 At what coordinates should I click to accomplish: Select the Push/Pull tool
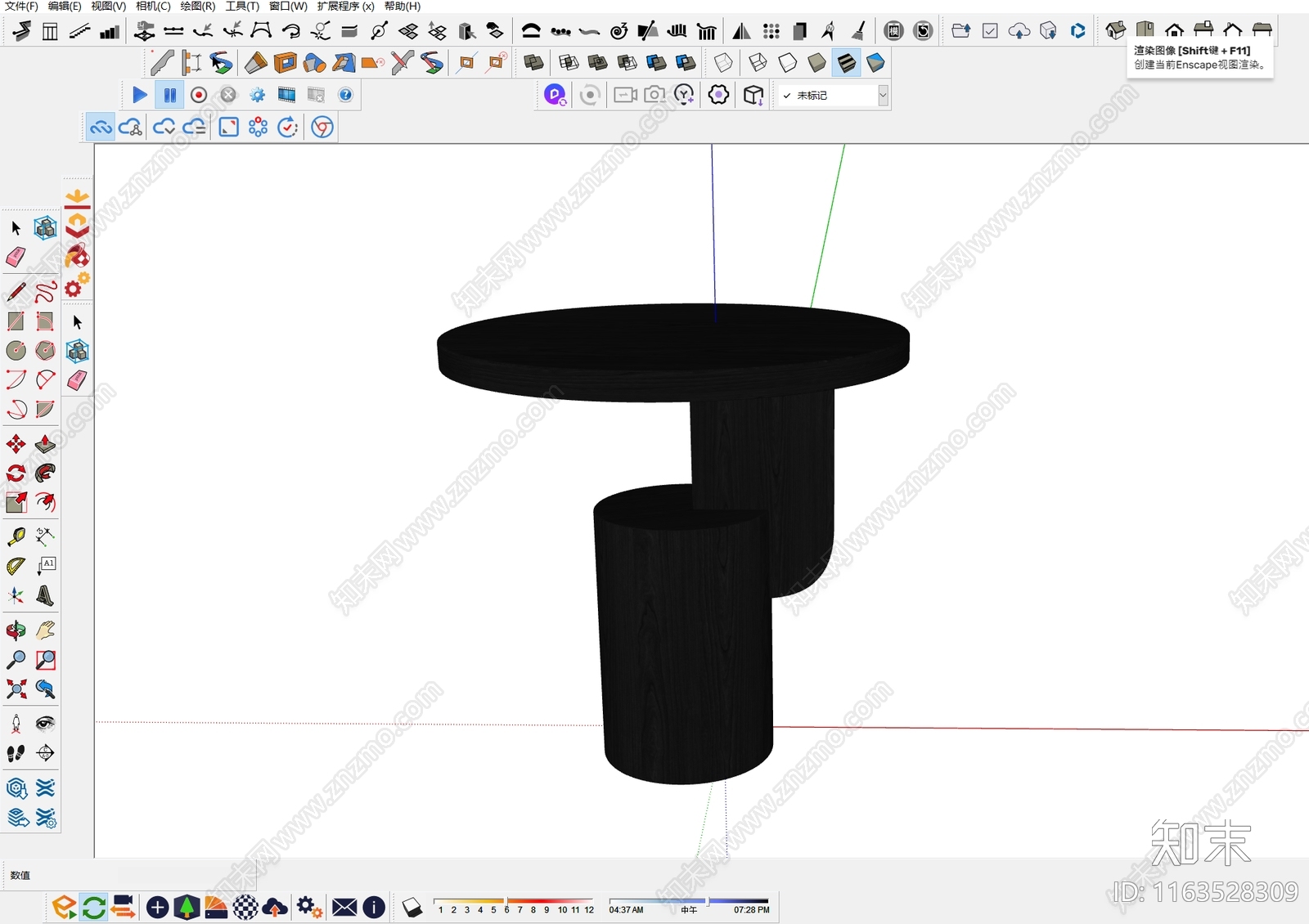tap(45, 444)
